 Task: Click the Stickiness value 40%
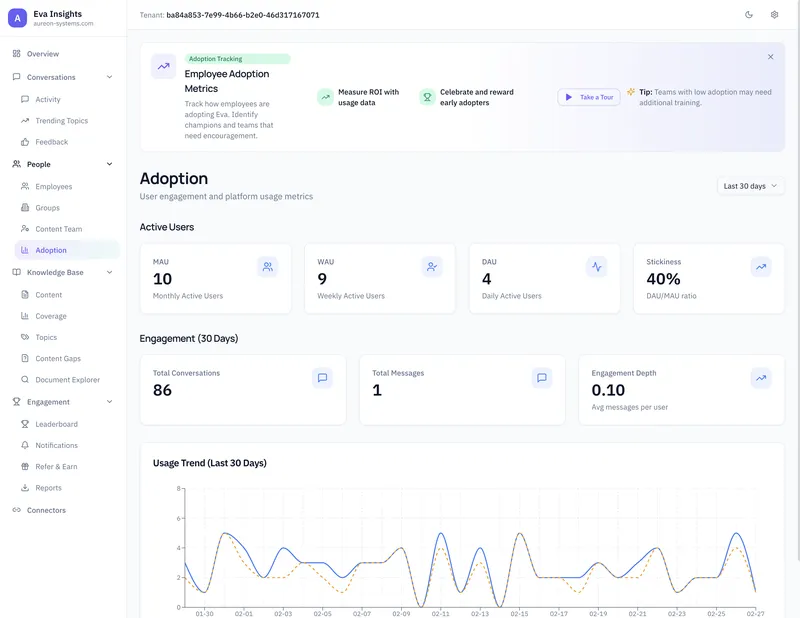[x=663, y=279]
